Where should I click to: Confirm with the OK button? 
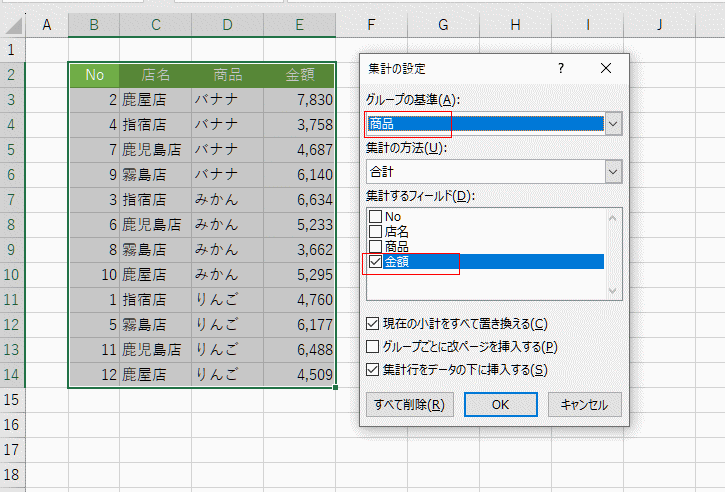coord(501,405)
